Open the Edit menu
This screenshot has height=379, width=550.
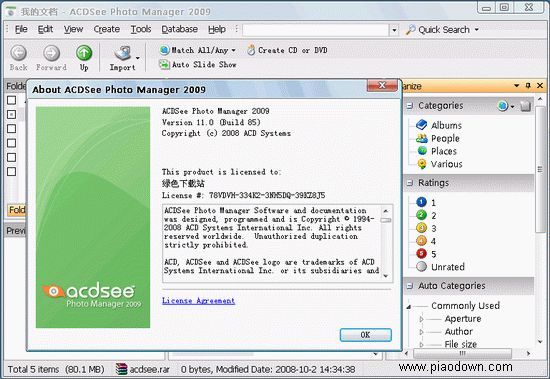(45, 29)
